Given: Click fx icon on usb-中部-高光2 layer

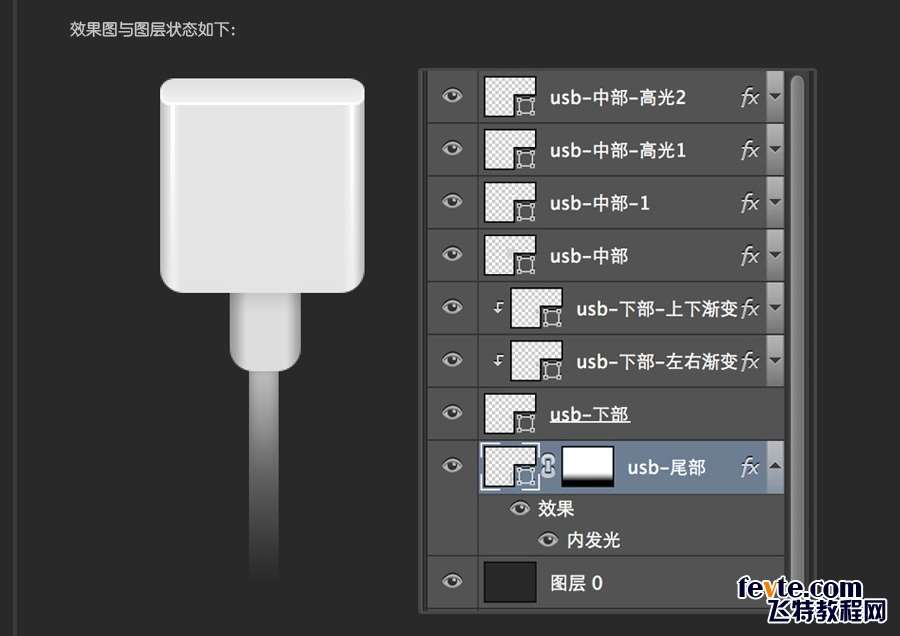Looking at the screenshot, I should [x=750, y=97].
